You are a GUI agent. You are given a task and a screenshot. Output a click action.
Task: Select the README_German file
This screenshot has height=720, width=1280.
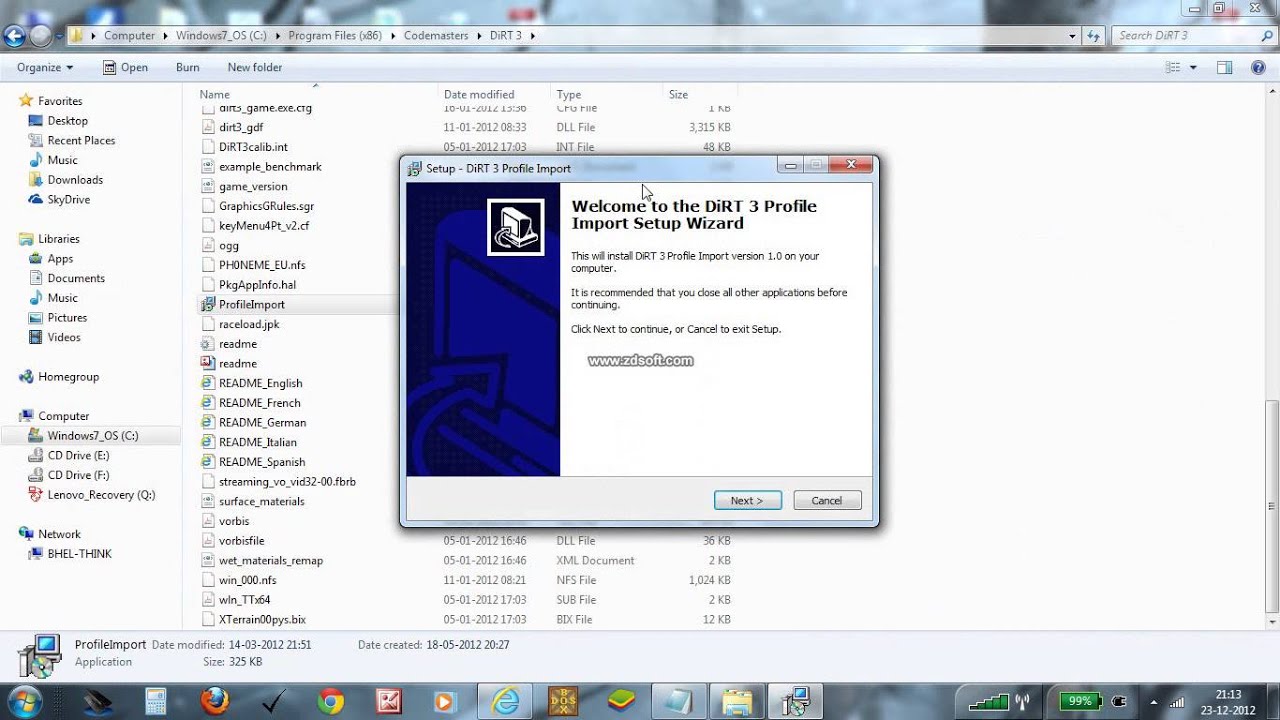262,422
